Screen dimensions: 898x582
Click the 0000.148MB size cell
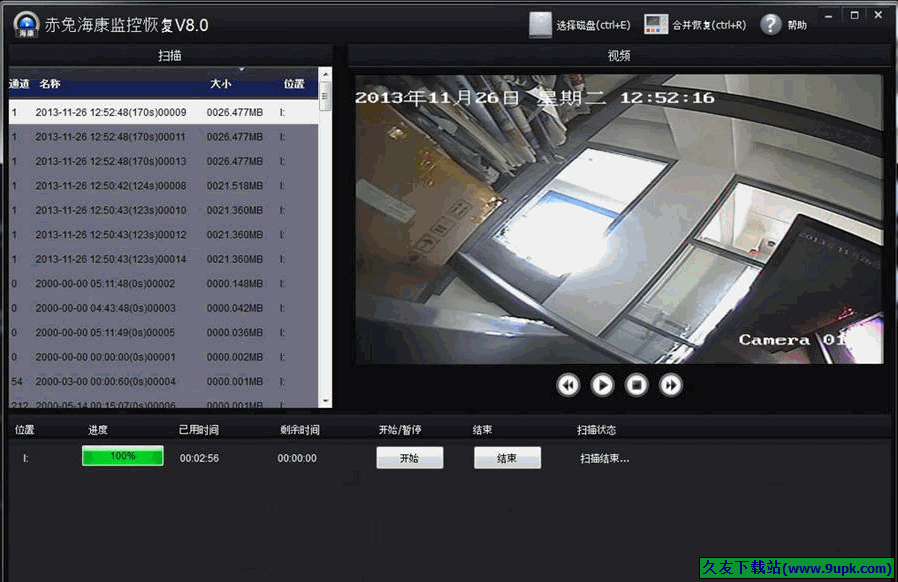coord(235,284)
